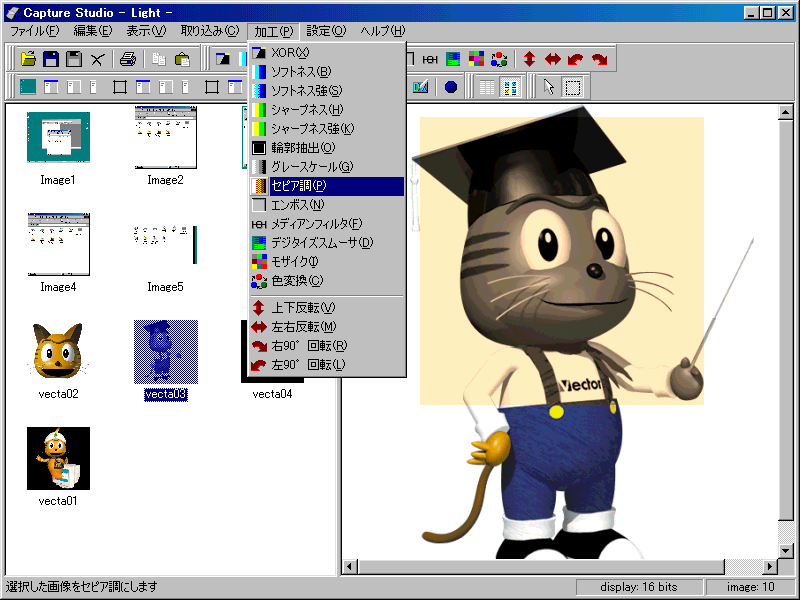Viewport: 800px width, 600px height.
Task: Toggle thumbnail view mode in toolbar
Action: tap(510, 87)
